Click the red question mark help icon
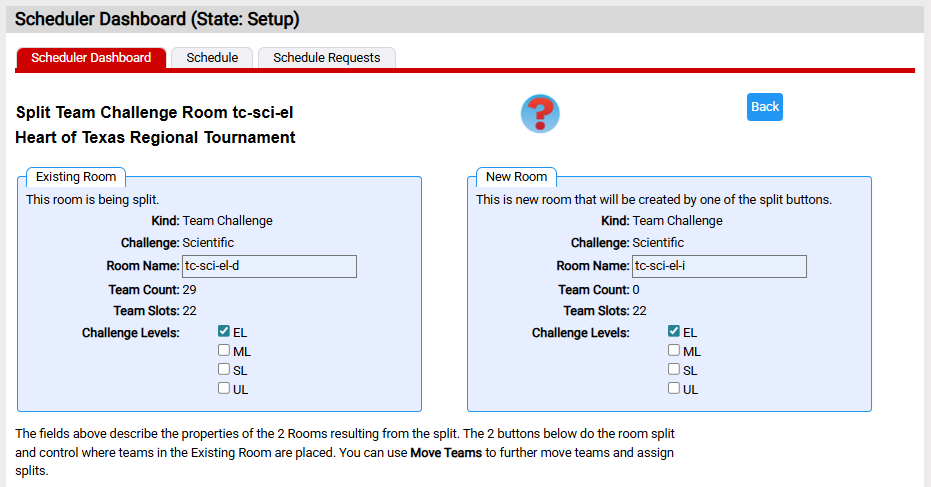 pyautogui.click(x=540, y=113)
